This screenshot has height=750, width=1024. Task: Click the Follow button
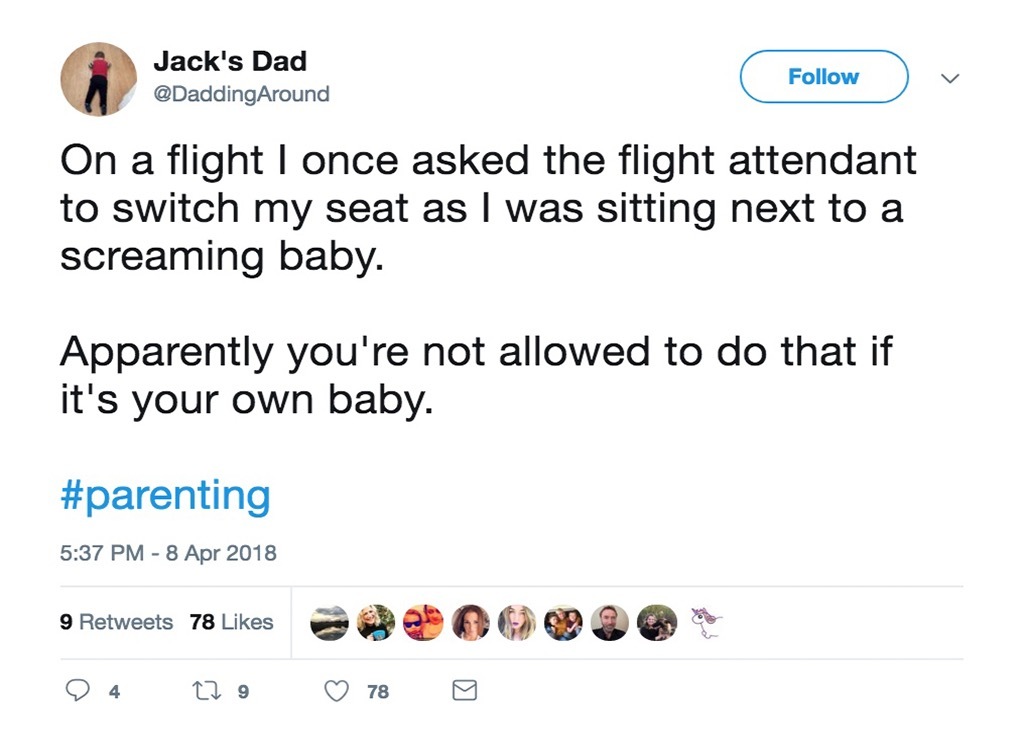click(x=823, y=76)
